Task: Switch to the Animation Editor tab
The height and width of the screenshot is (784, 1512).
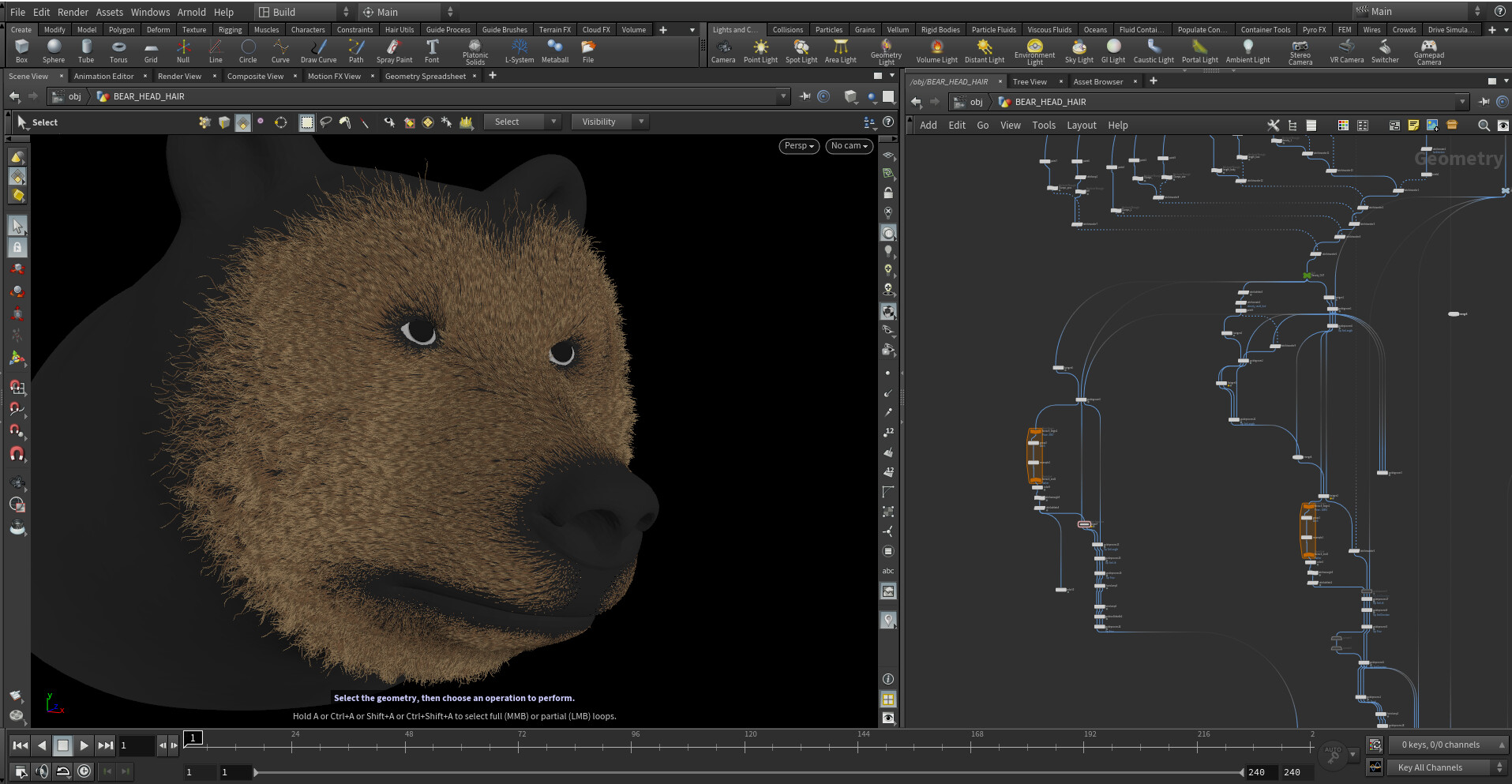Action: 103,76
